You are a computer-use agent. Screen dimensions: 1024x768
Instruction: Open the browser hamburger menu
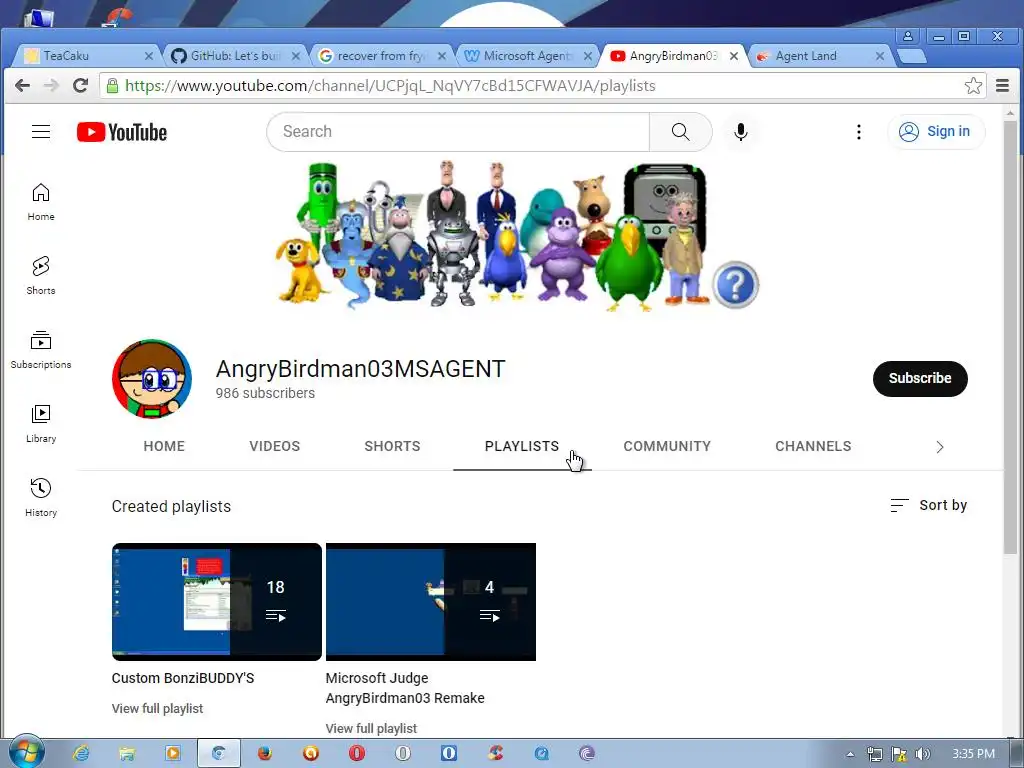[1002, 86]
